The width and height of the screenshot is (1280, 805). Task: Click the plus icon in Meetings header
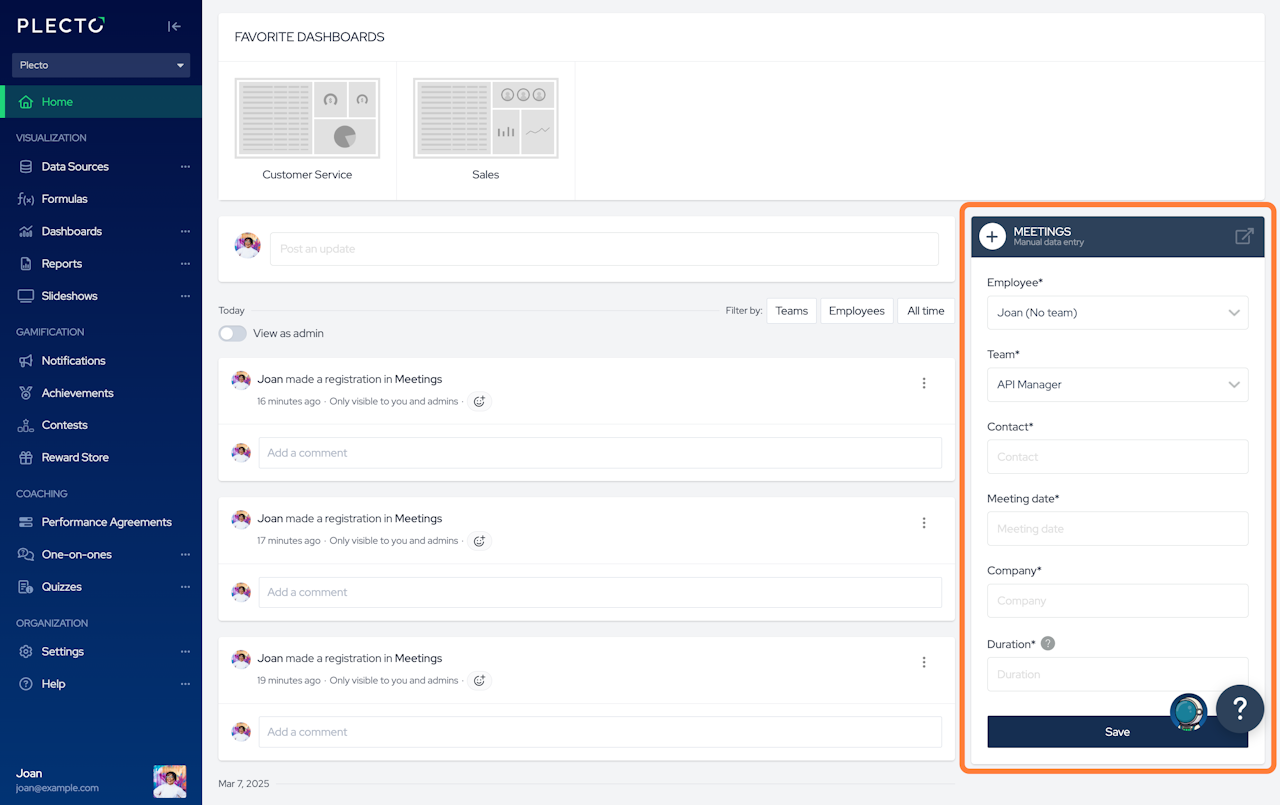pyautogui.click(x=992, y=237)
